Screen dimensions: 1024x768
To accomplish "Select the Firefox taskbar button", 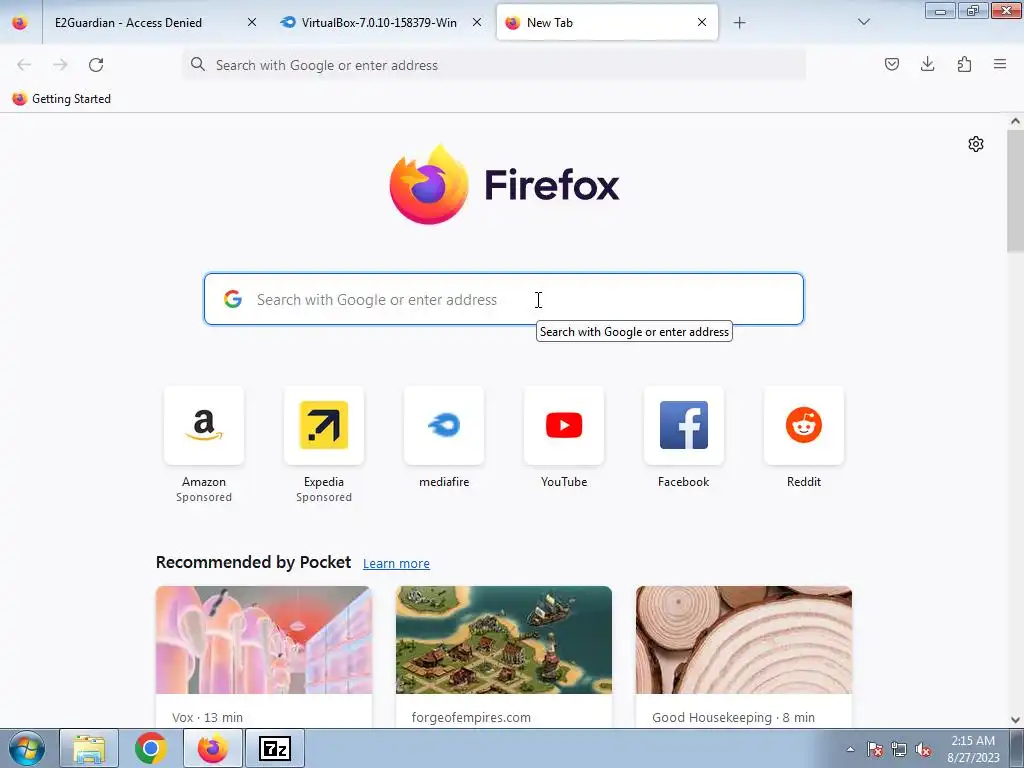I will tap(212, 748).
